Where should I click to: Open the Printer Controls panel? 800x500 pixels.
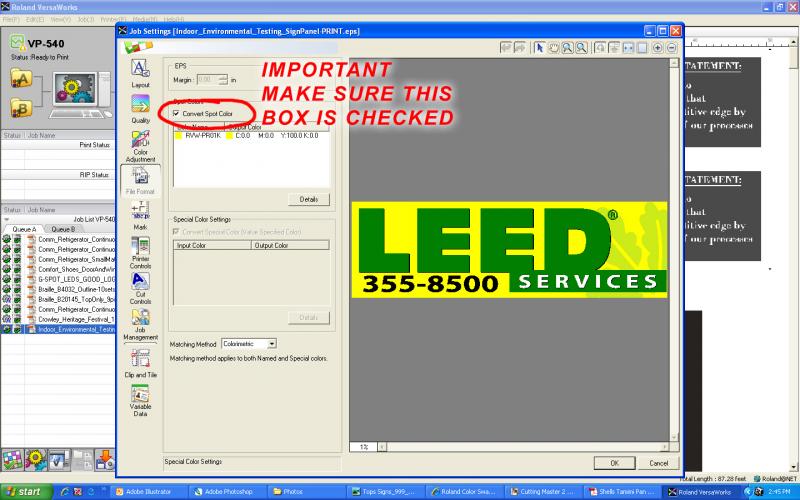click(140, 253)
